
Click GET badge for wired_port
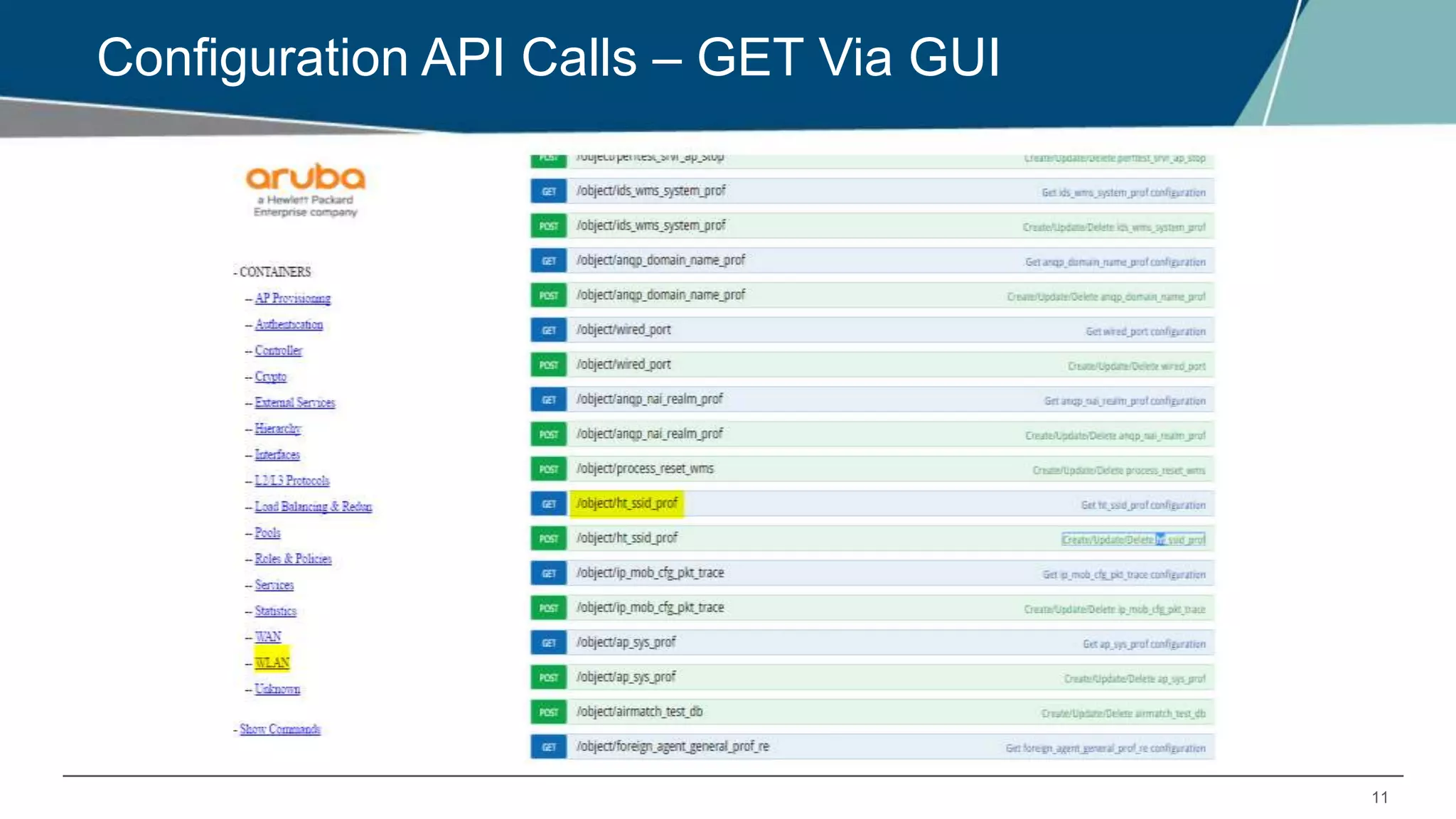[548, 331]
